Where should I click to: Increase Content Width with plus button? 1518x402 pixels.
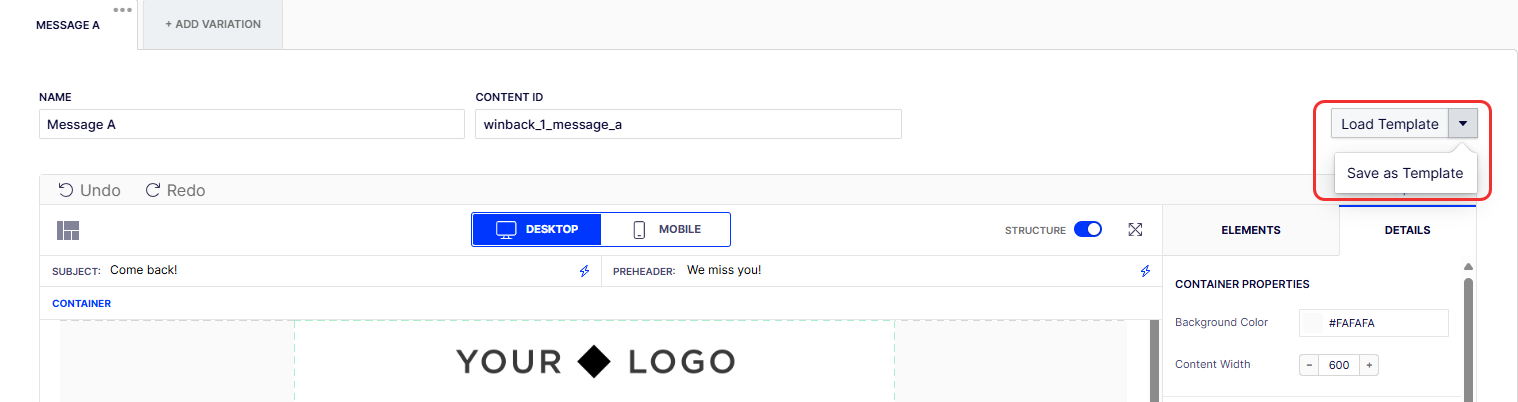[x=1370, y=365]
